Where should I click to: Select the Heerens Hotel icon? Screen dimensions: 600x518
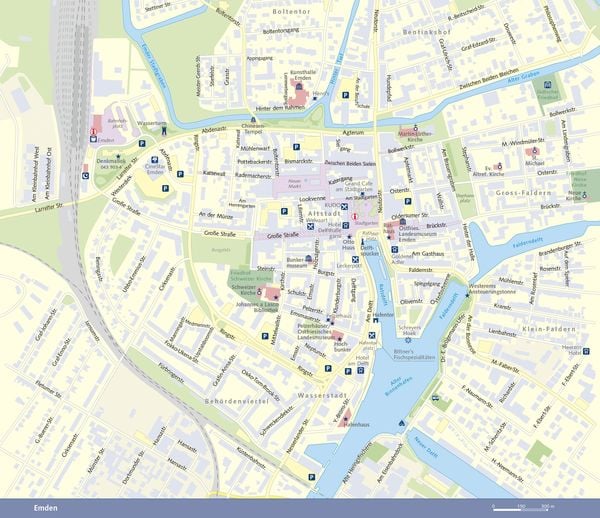coord(586,351)
